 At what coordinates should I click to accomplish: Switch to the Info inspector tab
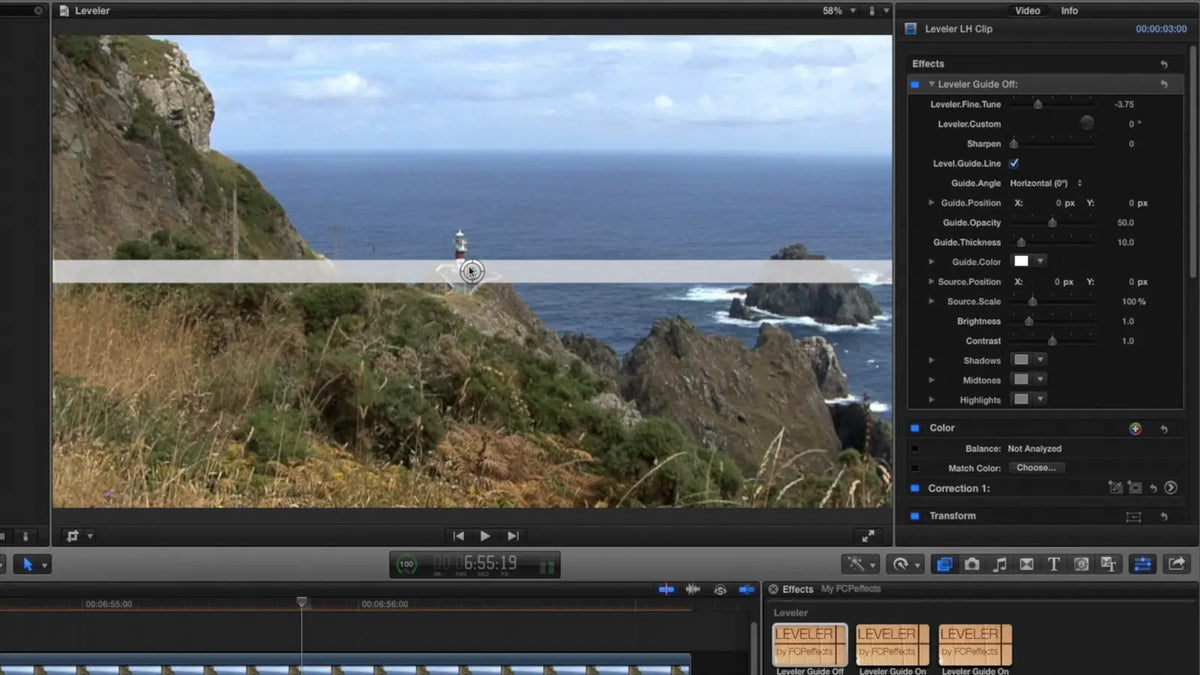[1069, 11]
